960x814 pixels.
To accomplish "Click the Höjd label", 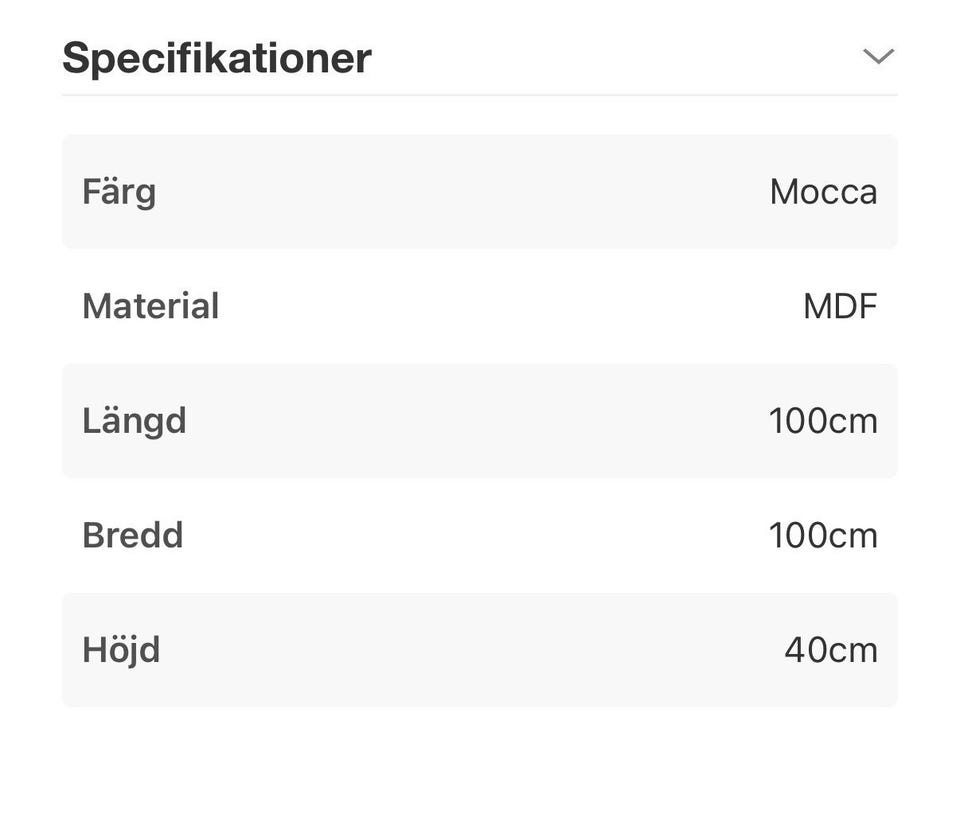I will (x=121, y=650).
